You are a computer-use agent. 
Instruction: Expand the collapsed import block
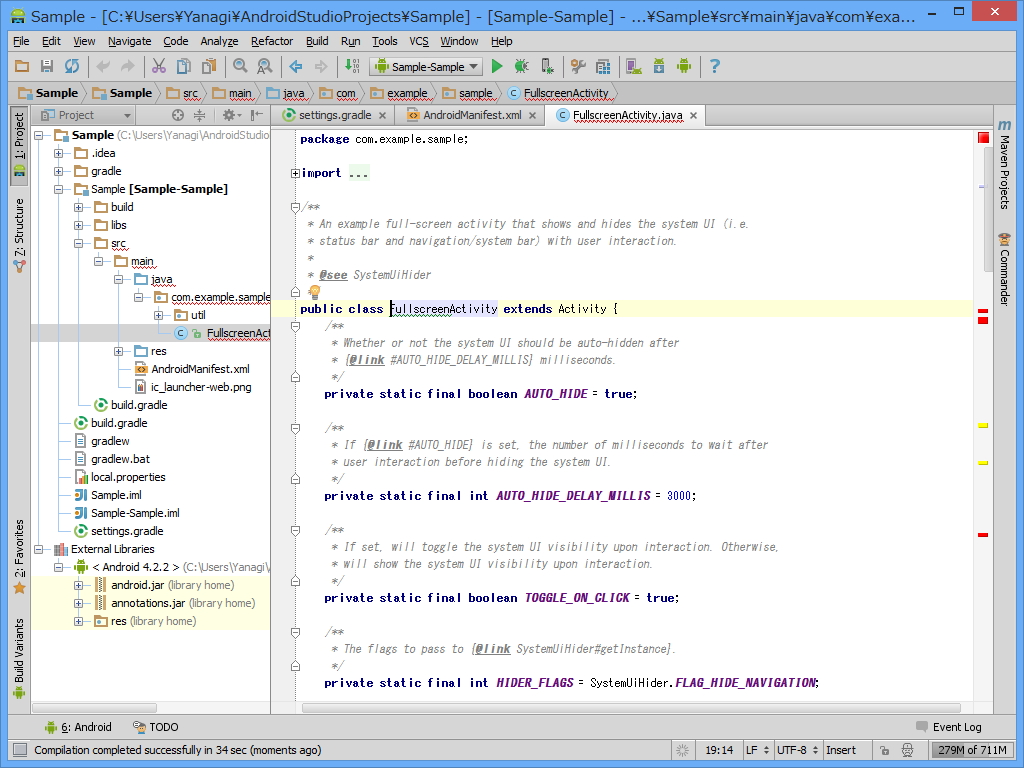[x=295, y=173]
